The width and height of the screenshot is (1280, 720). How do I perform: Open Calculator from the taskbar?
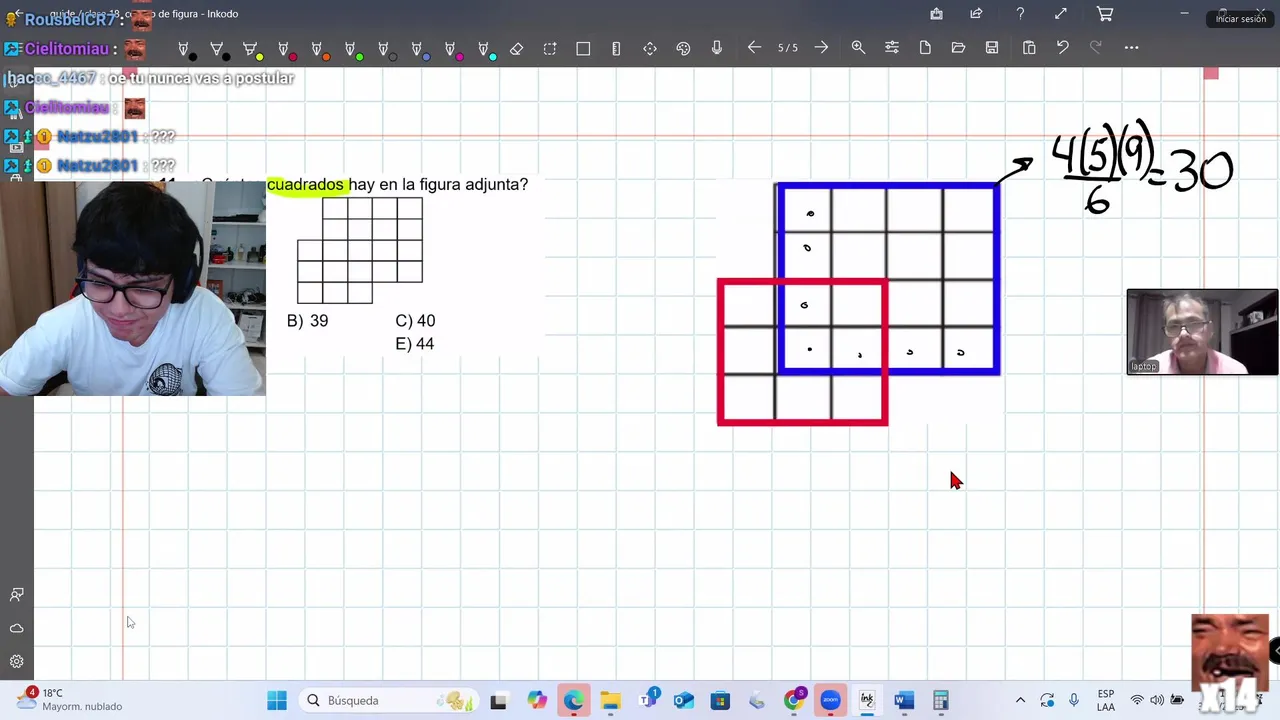point(941,700)
